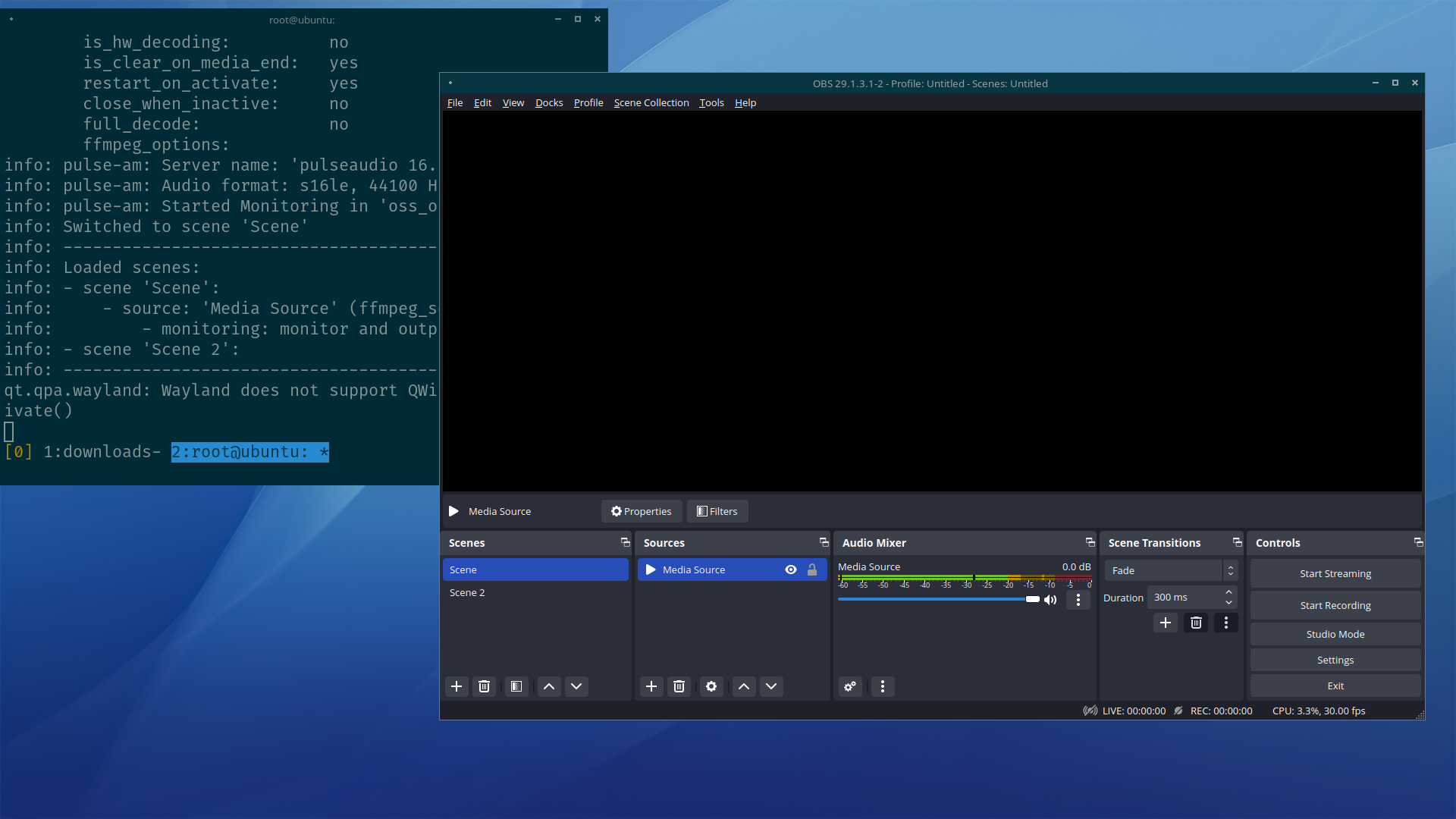Open Audio Mixer dock menu dots
This screenshot has height=819, width=1456.
883,686
